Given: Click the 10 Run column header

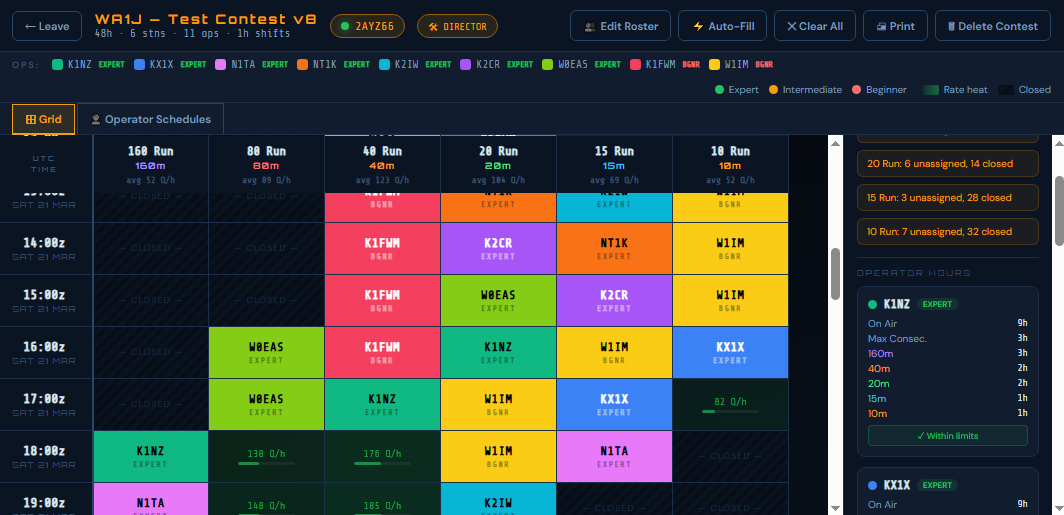Looking at the screenshot, I should tap(730, 164).
